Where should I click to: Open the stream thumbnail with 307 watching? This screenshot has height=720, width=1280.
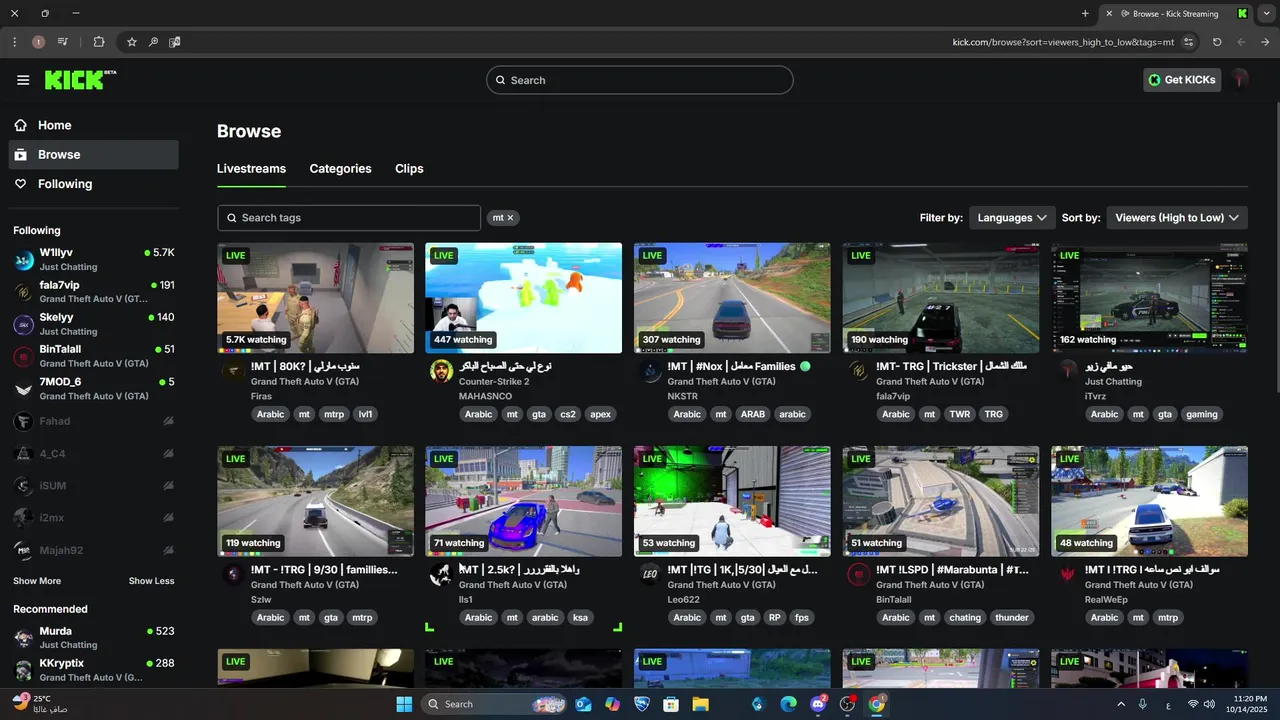coord(732,298)
